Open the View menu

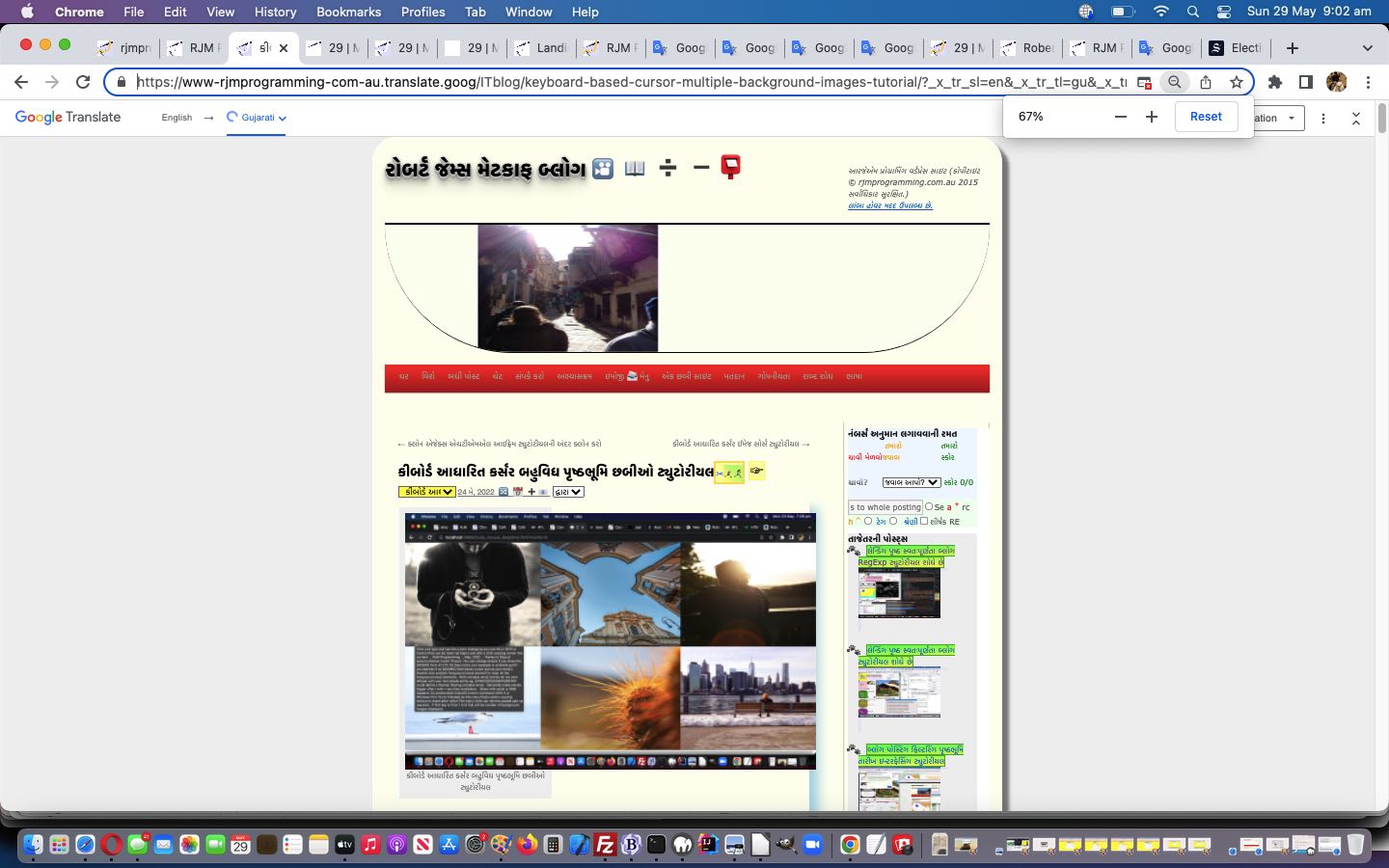[x=220, y=12]
